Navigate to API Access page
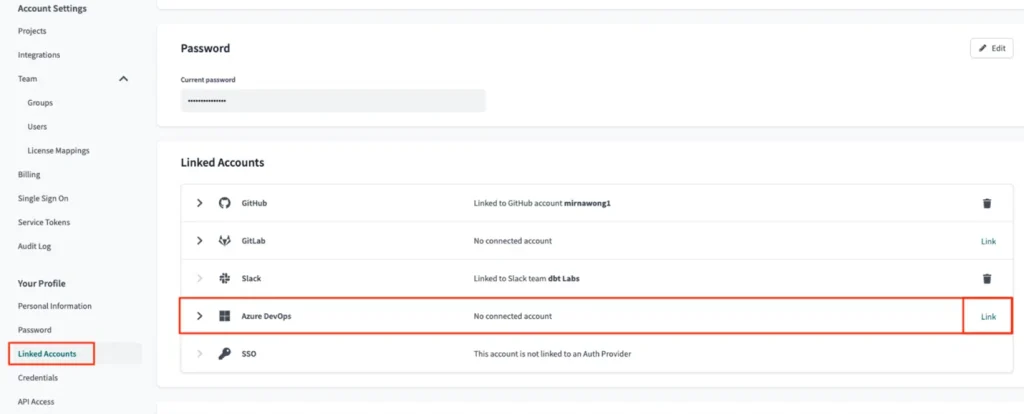Image resolution: width=1024 pixels, height=414 pixels. click(36, 402)
